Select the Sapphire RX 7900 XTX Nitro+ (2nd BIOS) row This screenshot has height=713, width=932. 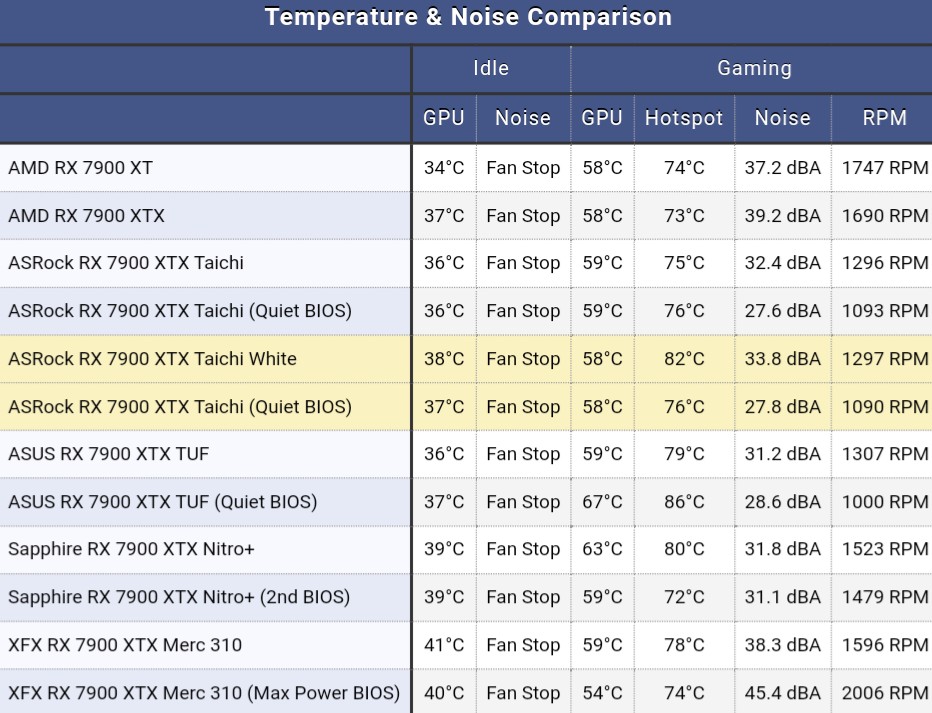[179, 597]
